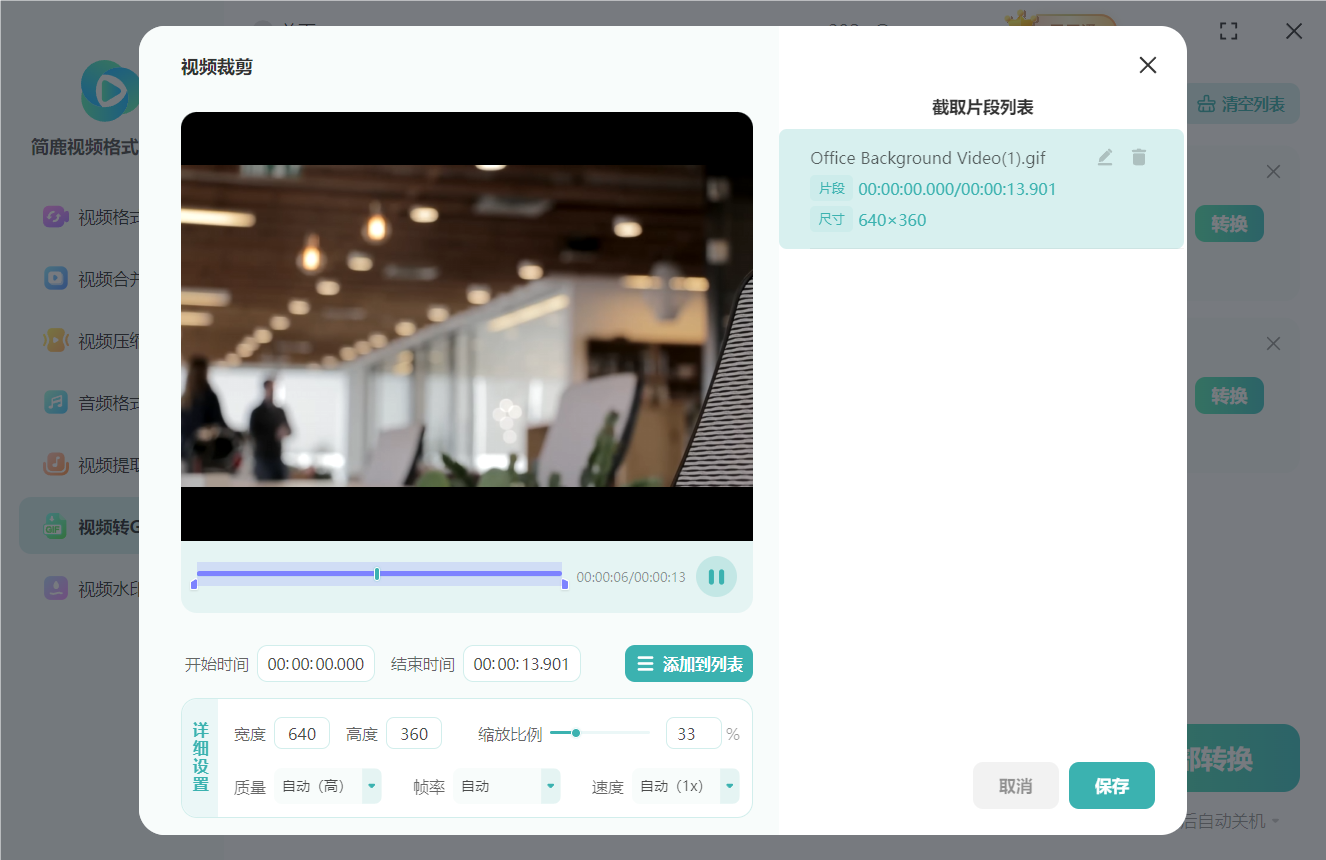This screenshot has width=1326, height=860.
Task: Click the 开始时间 start time field
Action: 316,664
